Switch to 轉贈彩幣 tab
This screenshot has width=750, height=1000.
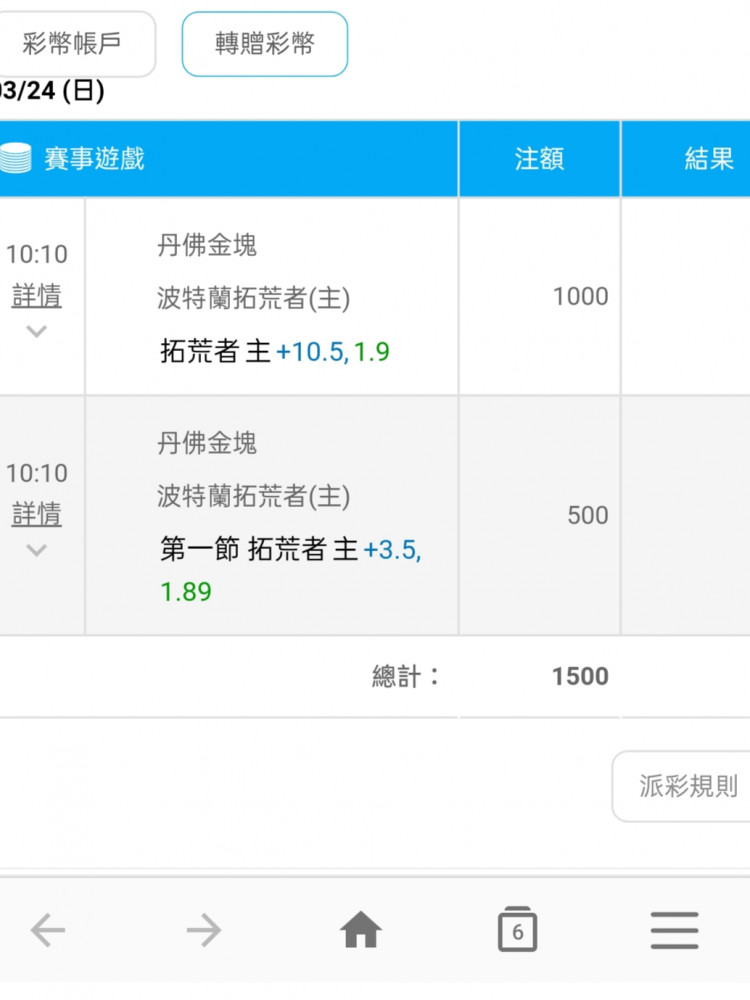pyautogui.click(x=264, y=44)
